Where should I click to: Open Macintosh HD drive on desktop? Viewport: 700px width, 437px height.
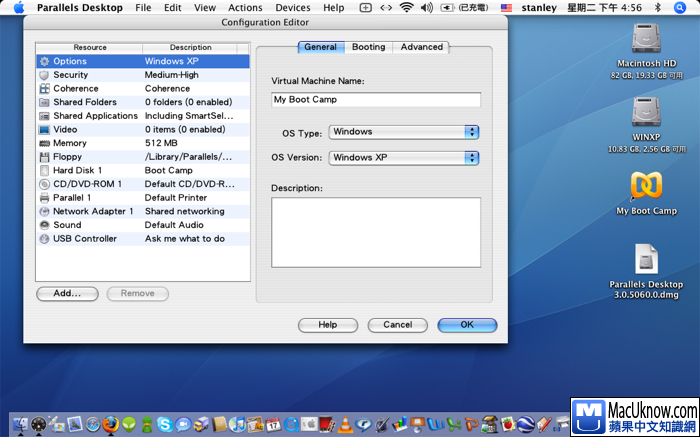click(646, 40)
